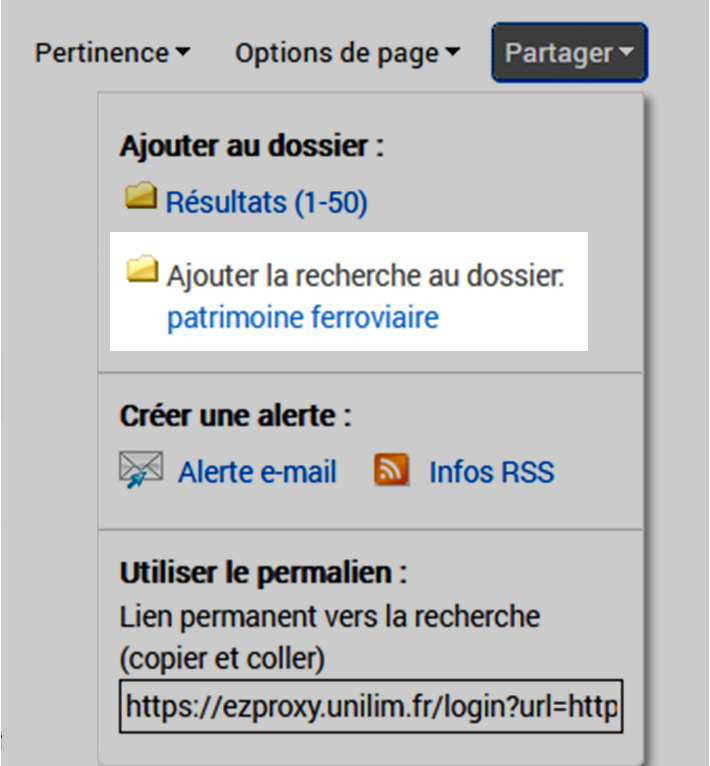
Task: Click inside the permalink URL field
Action: tap(370, 709)
